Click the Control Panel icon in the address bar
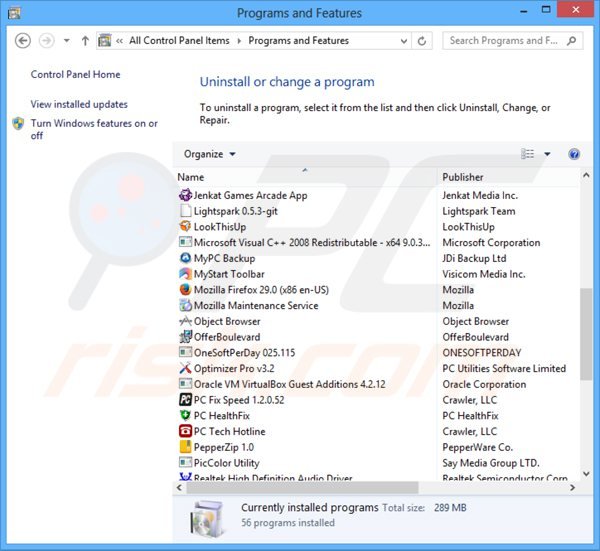This screenshot has height=551, width=600. tap(105, 40)
